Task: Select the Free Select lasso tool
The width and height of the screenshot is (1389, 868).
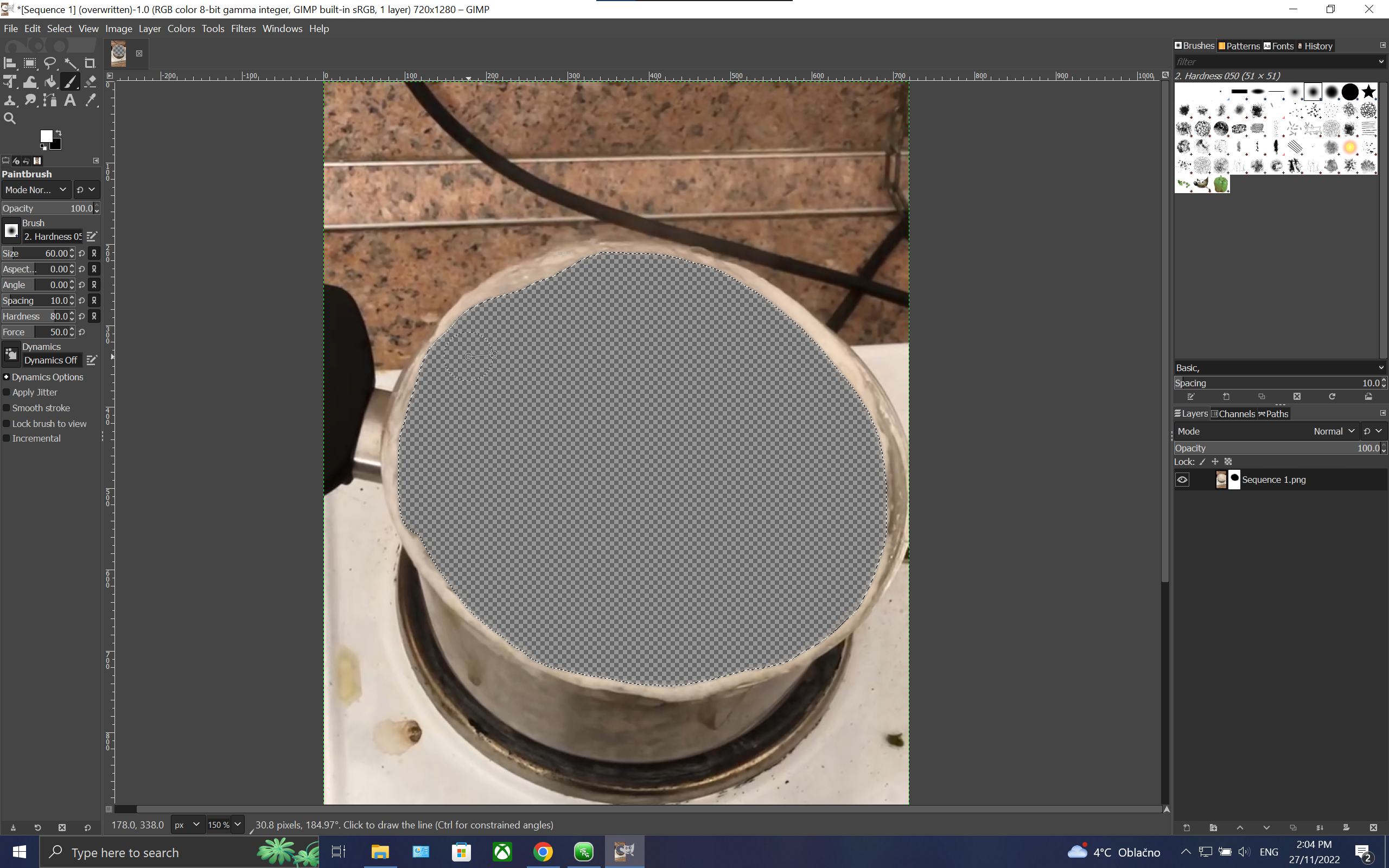Action: click(x=50, y=63)
